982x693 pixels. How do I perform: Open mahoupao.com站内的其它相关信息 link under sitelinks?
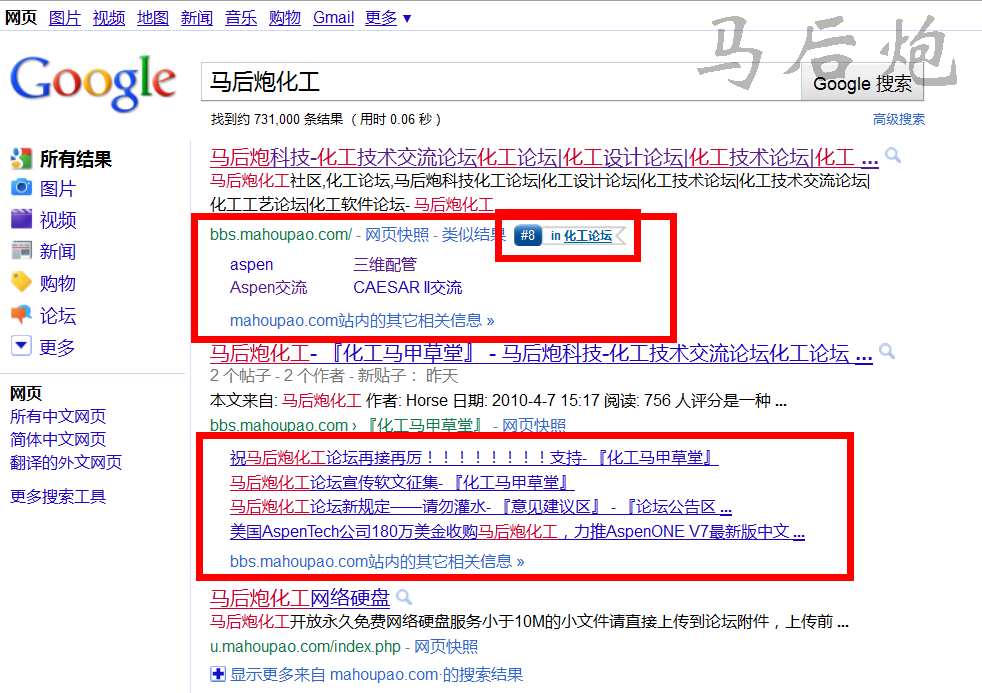362,321
